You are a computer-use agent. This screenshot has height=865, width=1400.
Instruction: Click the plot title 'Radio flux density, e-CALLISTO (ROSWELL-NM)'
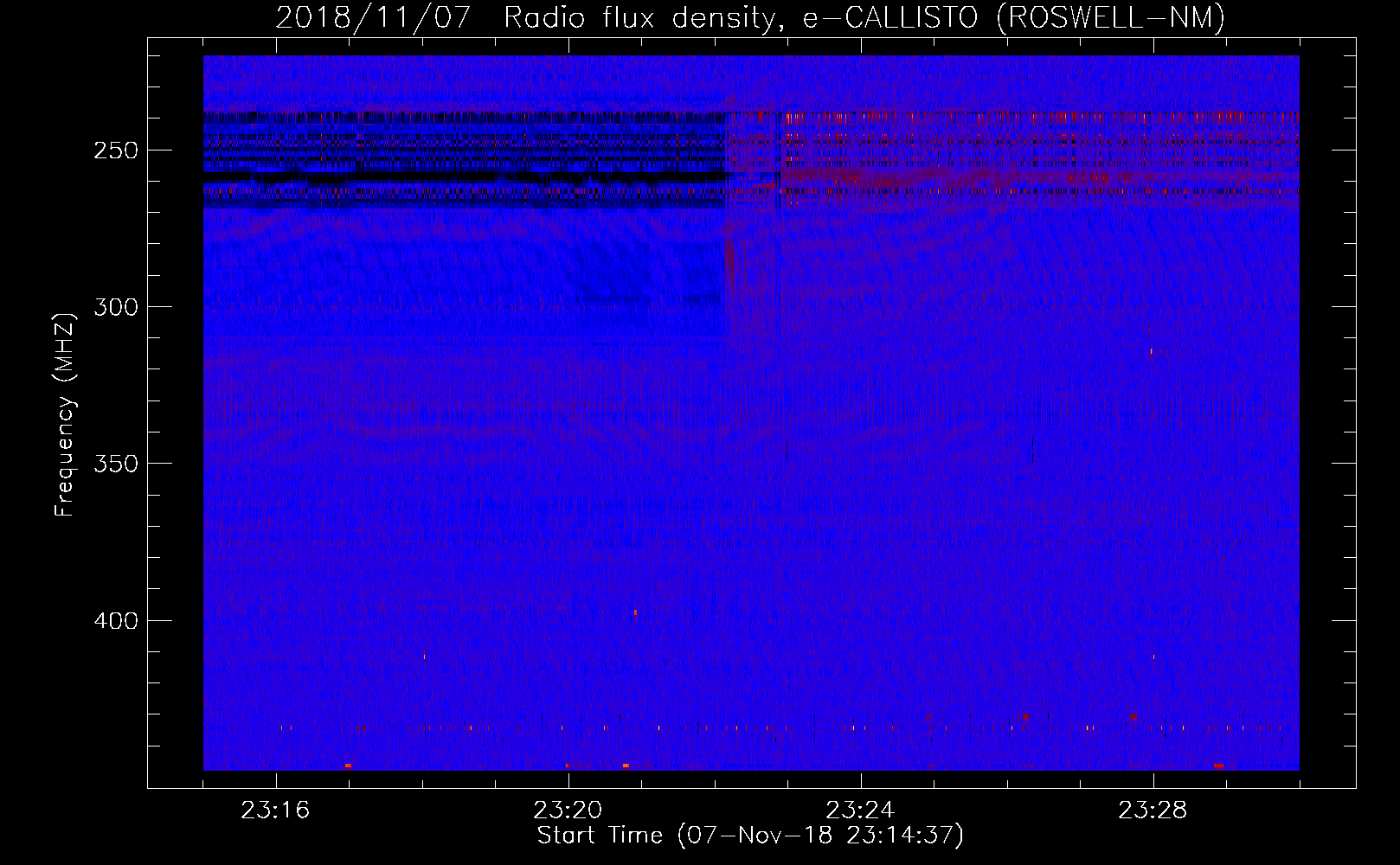tap(864, 18)
